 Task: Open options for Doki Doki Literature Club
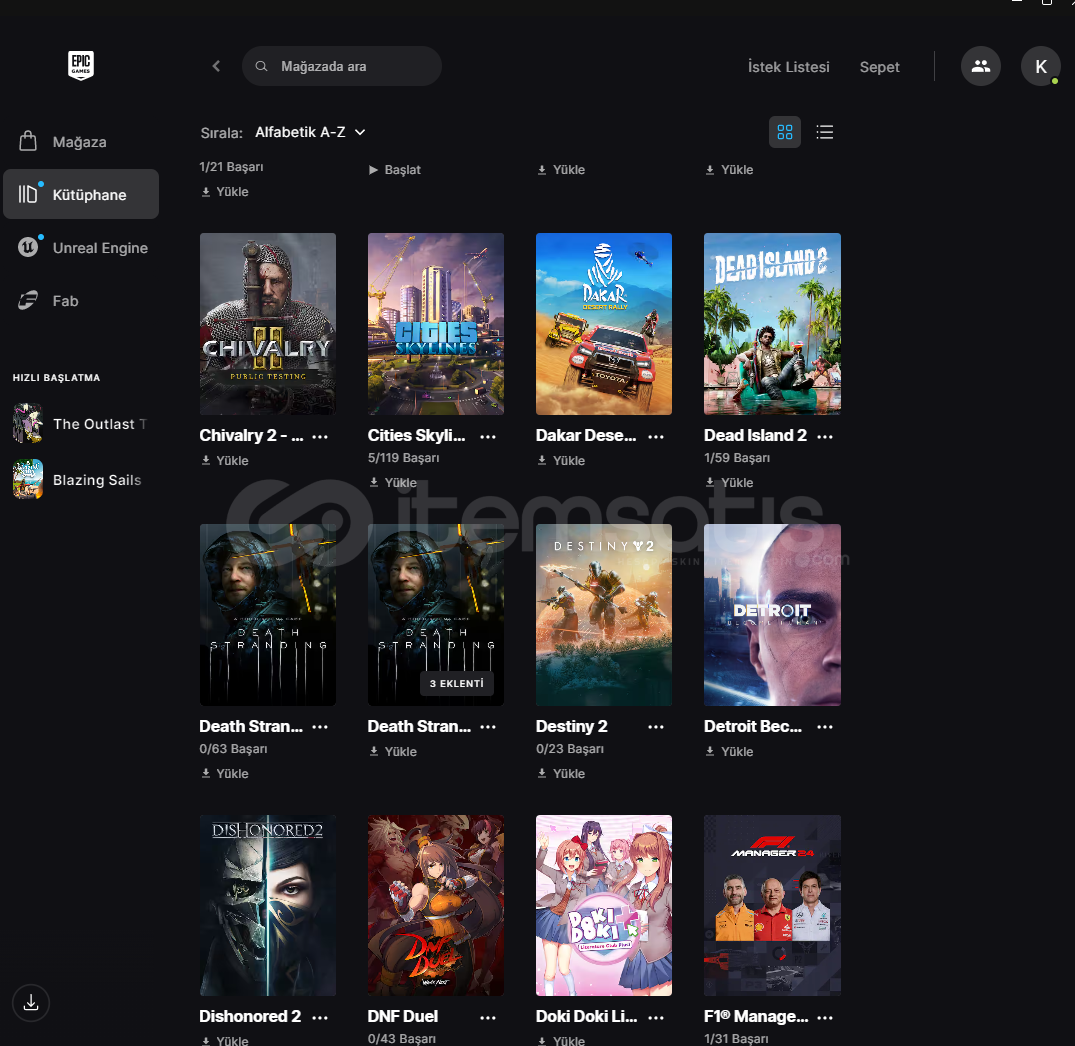coord(656,1018)
